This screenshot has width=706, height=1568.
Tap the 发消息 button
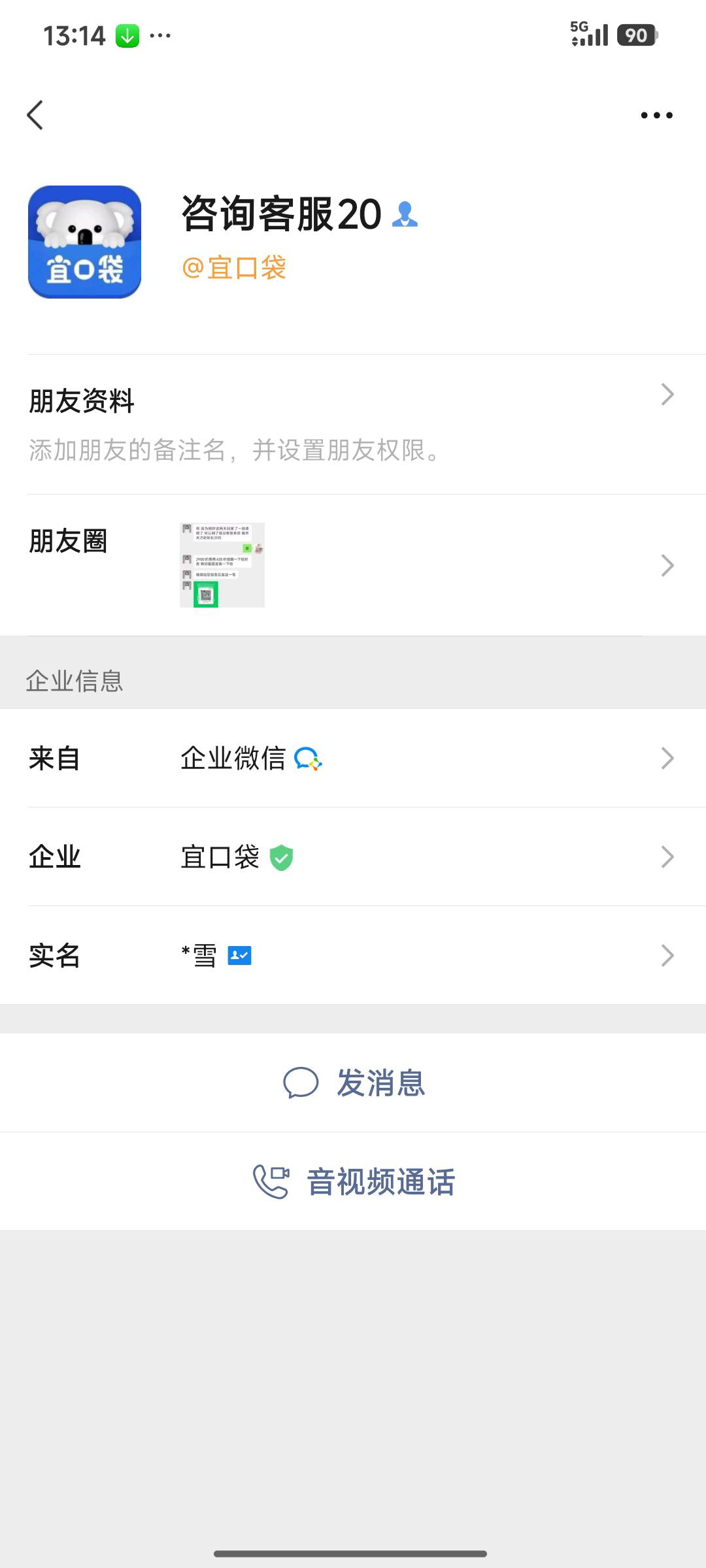(x=353, y=1083)
